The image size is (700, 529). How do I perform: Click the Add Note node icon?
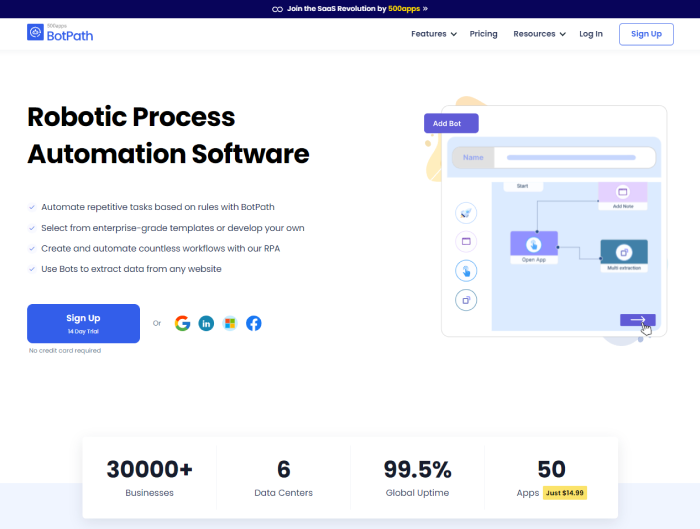point(622,191)
